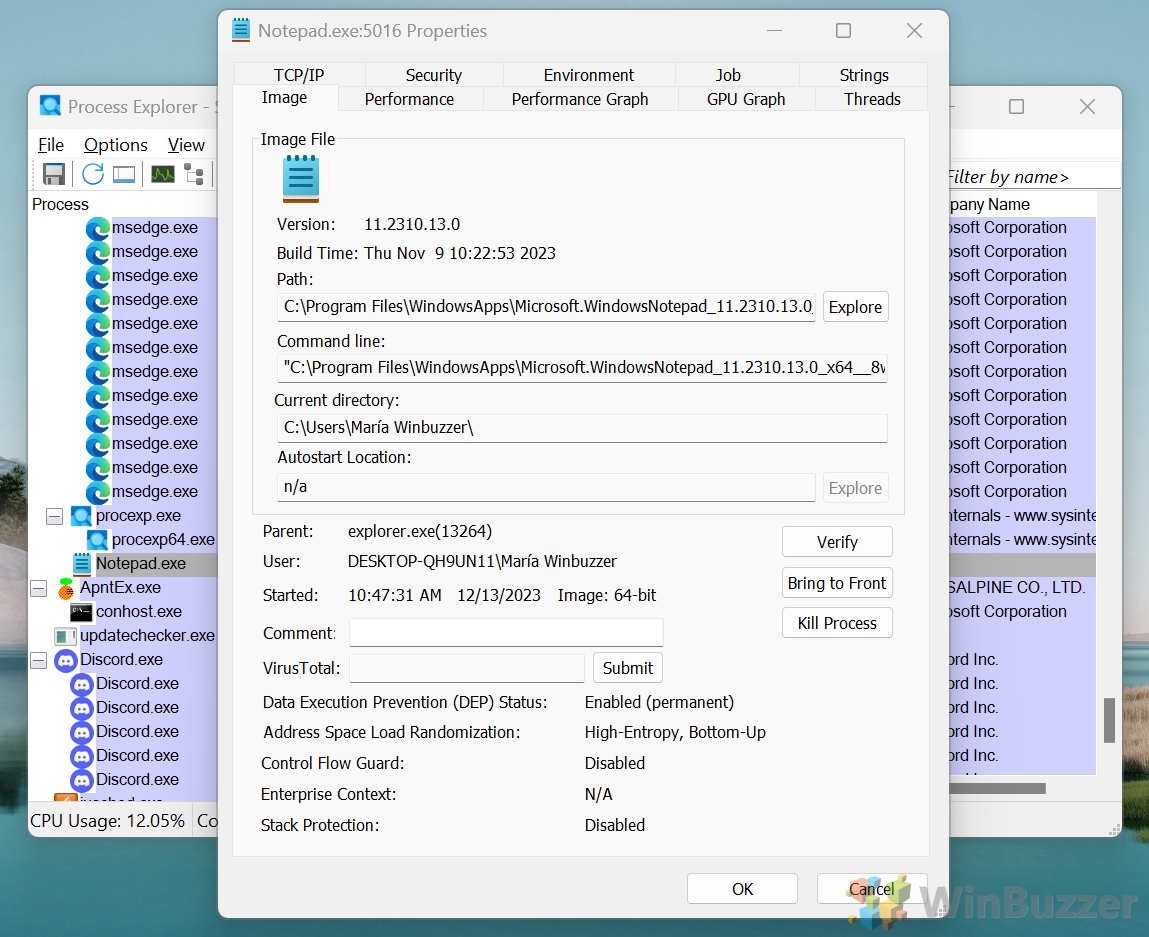Toggle the process tree view icon
This screenshot has width=1149, height=937.
(x=194, y=174)
